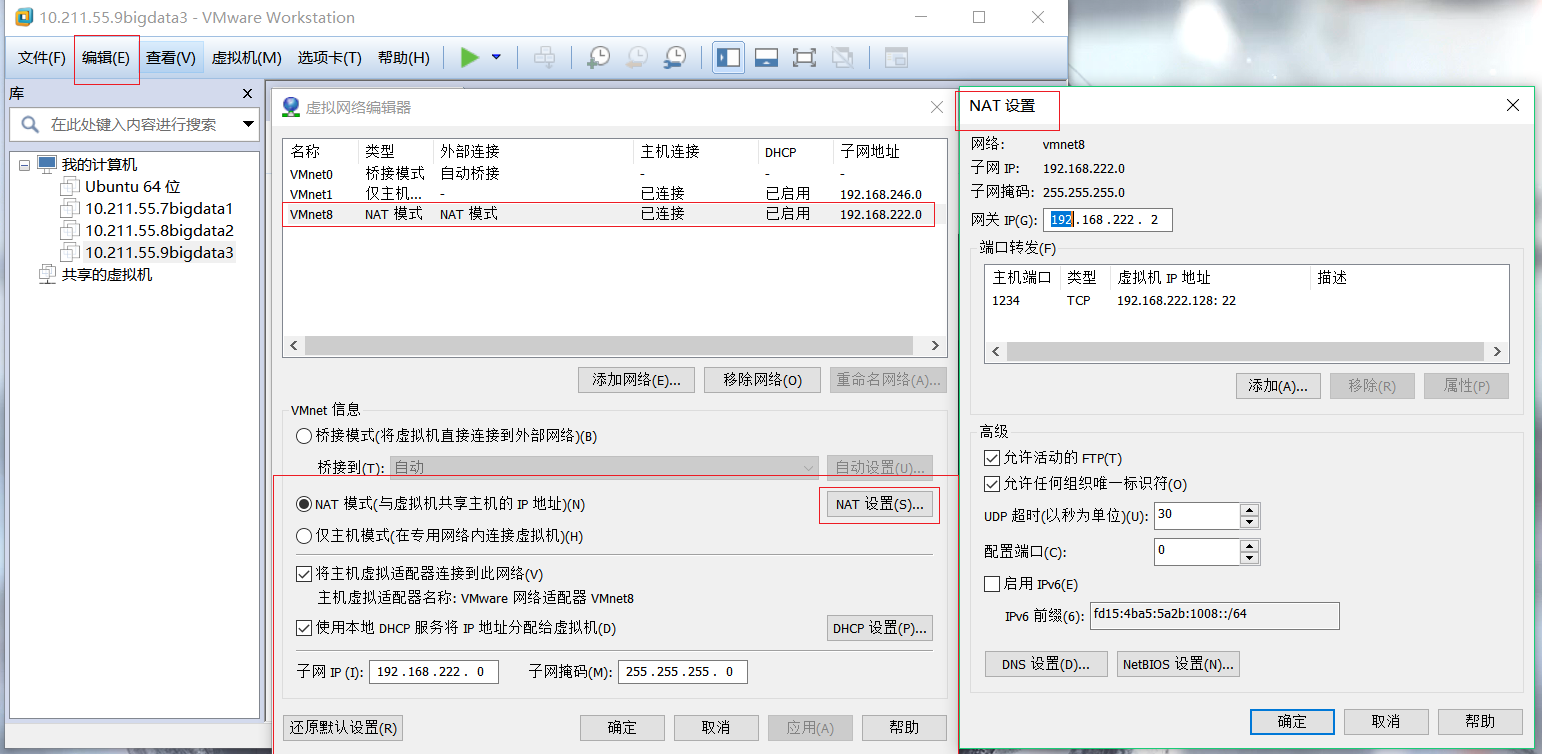Screen dimensions: 1542x754
Task: Send Ctrl+Alt+Del to the guest
Action: point(544,57)
